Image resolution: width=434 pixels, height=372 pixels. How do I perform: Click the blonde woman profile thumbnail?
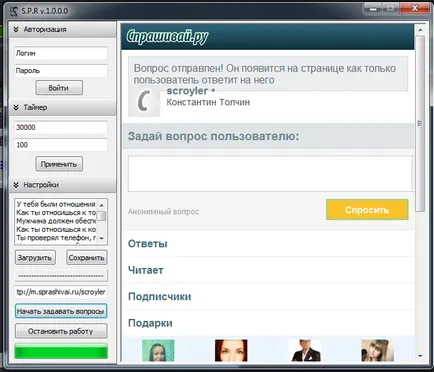[378, 350]
